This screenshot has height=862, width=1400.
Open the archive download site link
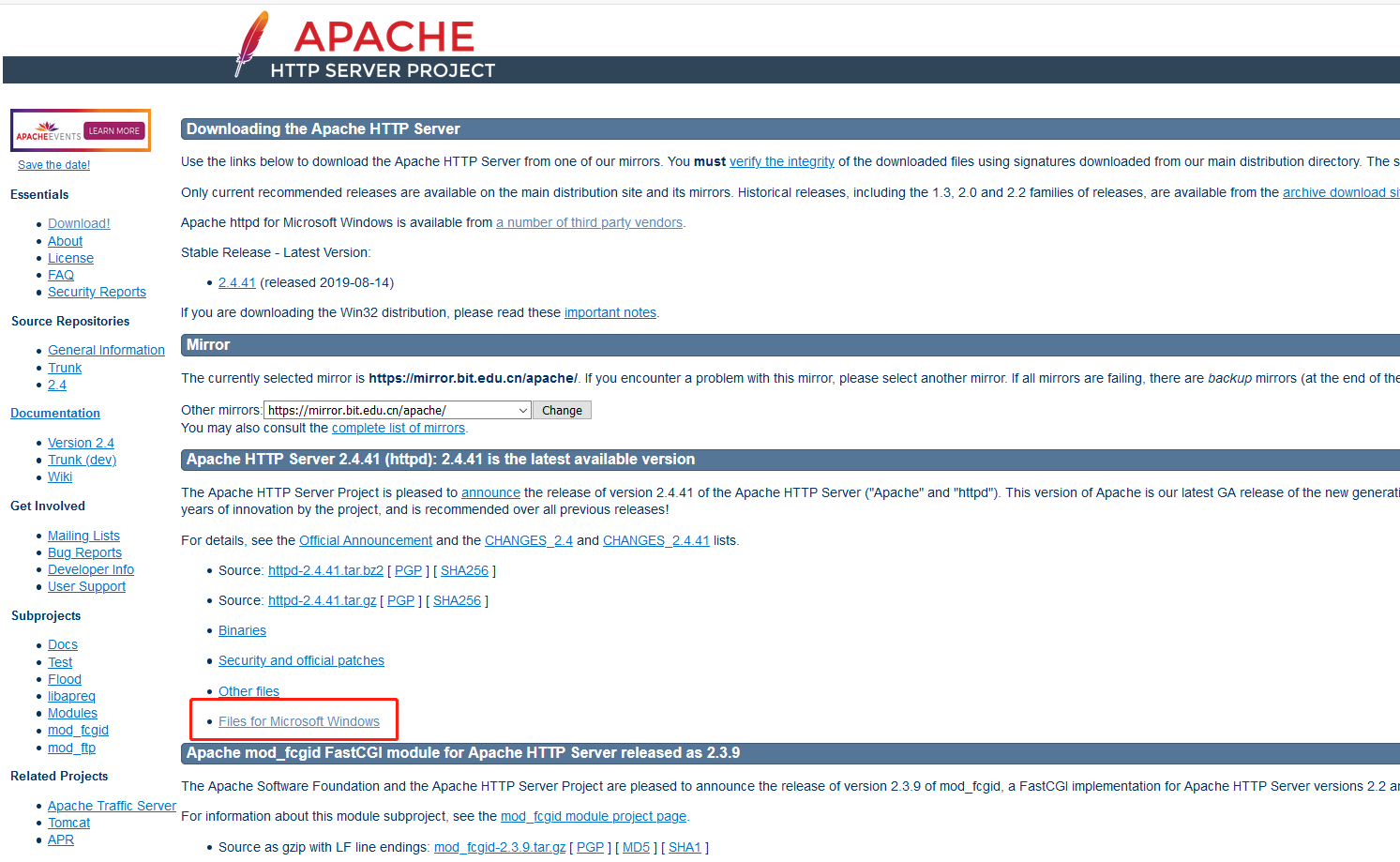coord(1341,192)
